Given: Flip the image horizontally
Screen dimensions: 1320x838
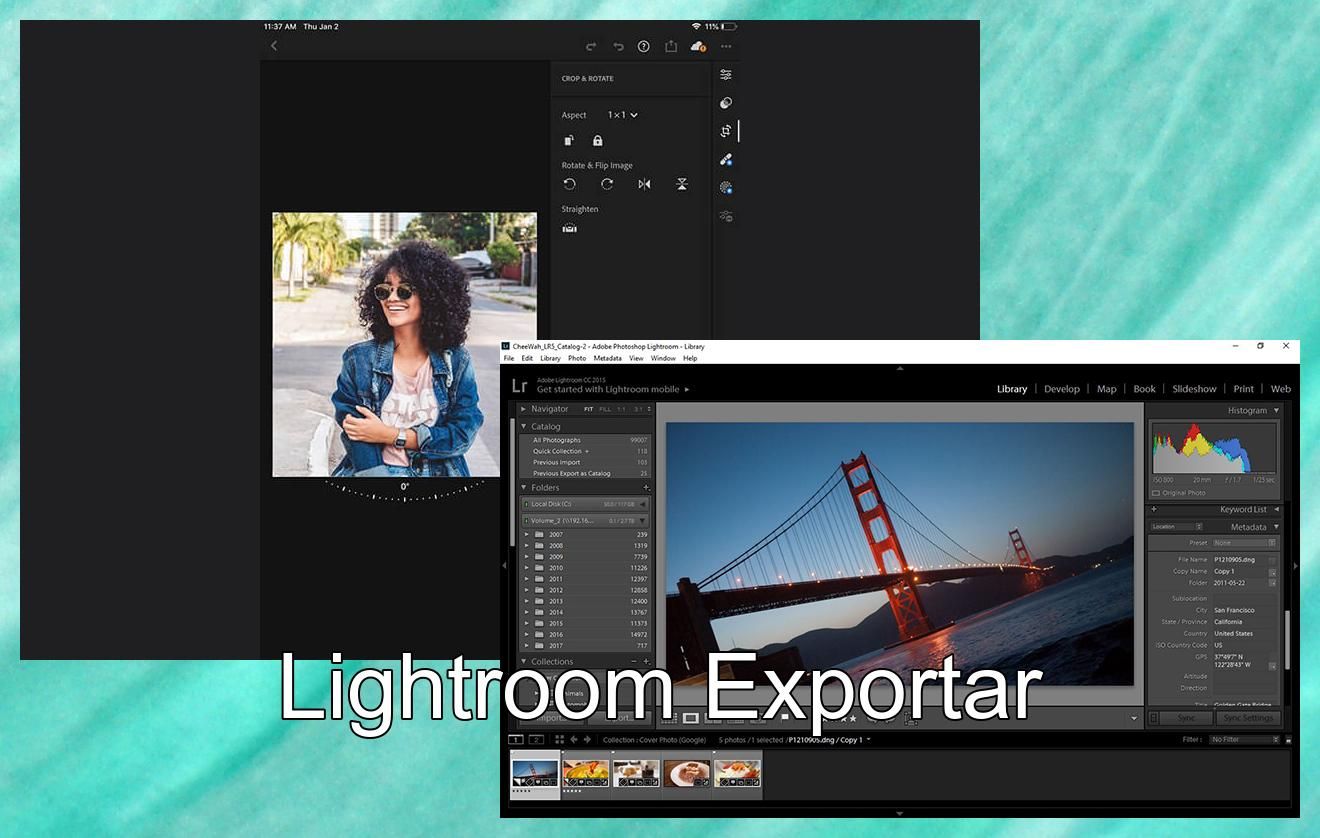Looking at the screenshot, I should point(644,184).
